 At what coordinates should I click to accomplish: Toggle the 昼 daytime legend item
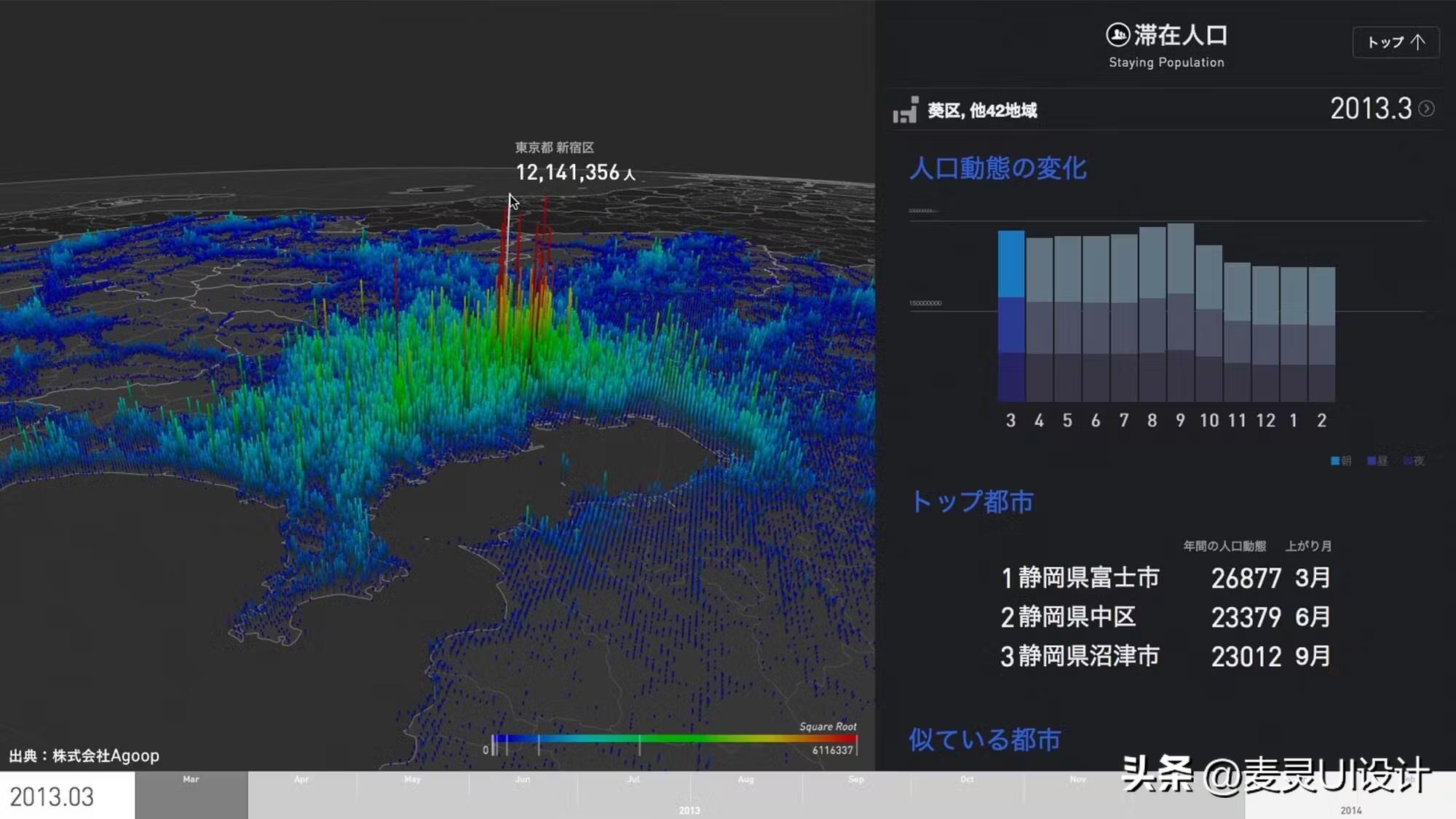click(1377, 461)
